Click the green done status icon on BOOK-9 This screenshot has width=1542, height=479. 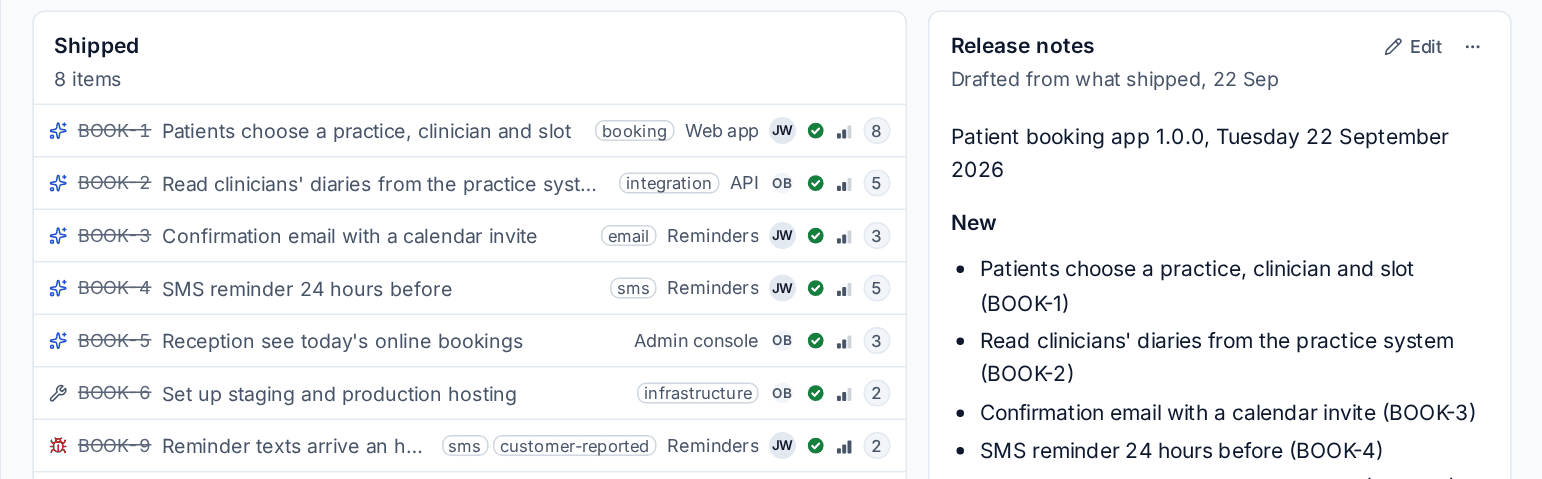[x=816, y=446]
